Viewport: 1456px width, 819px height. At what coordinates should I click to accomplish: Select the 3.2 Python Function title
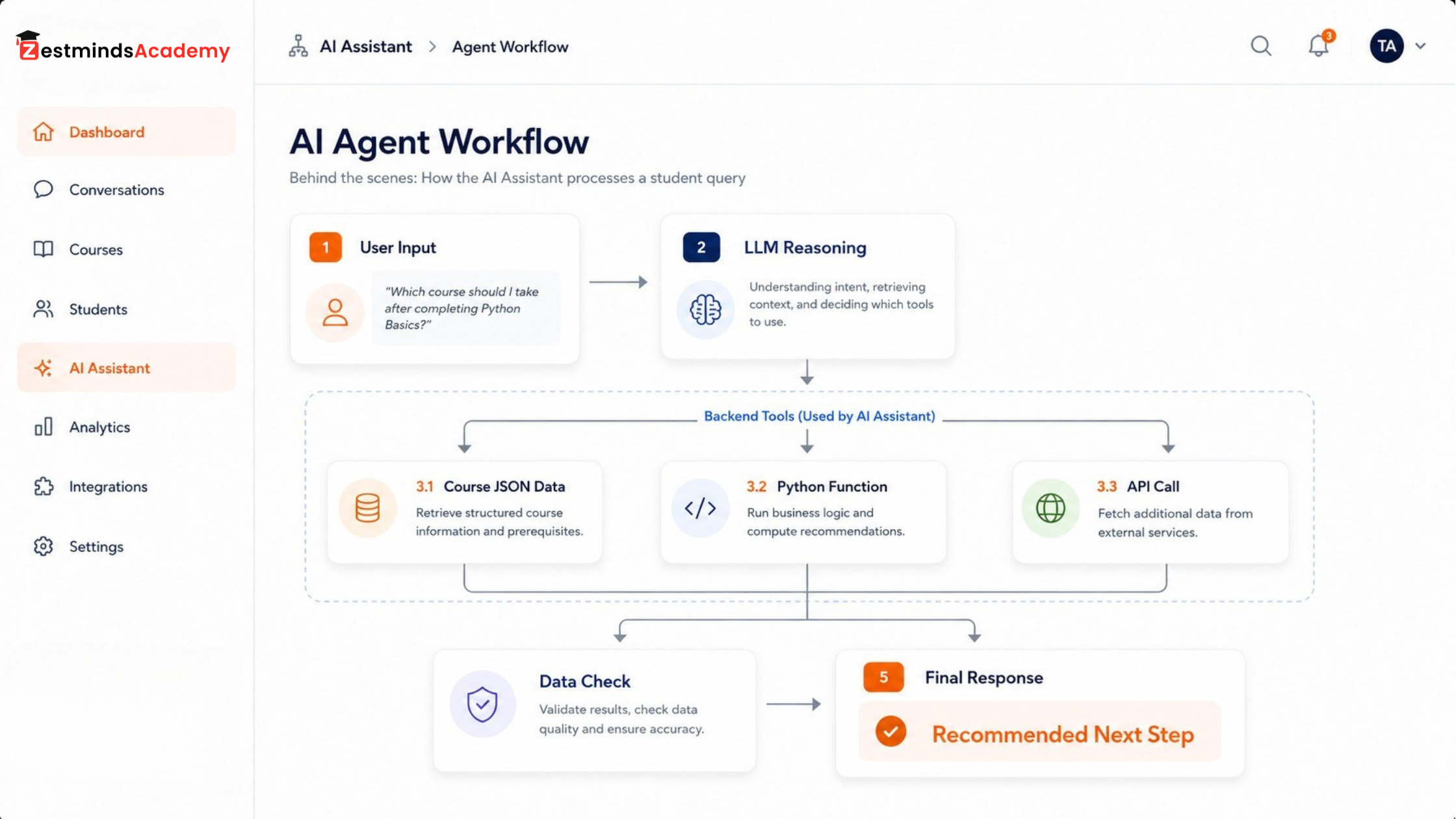coord(816,486)
